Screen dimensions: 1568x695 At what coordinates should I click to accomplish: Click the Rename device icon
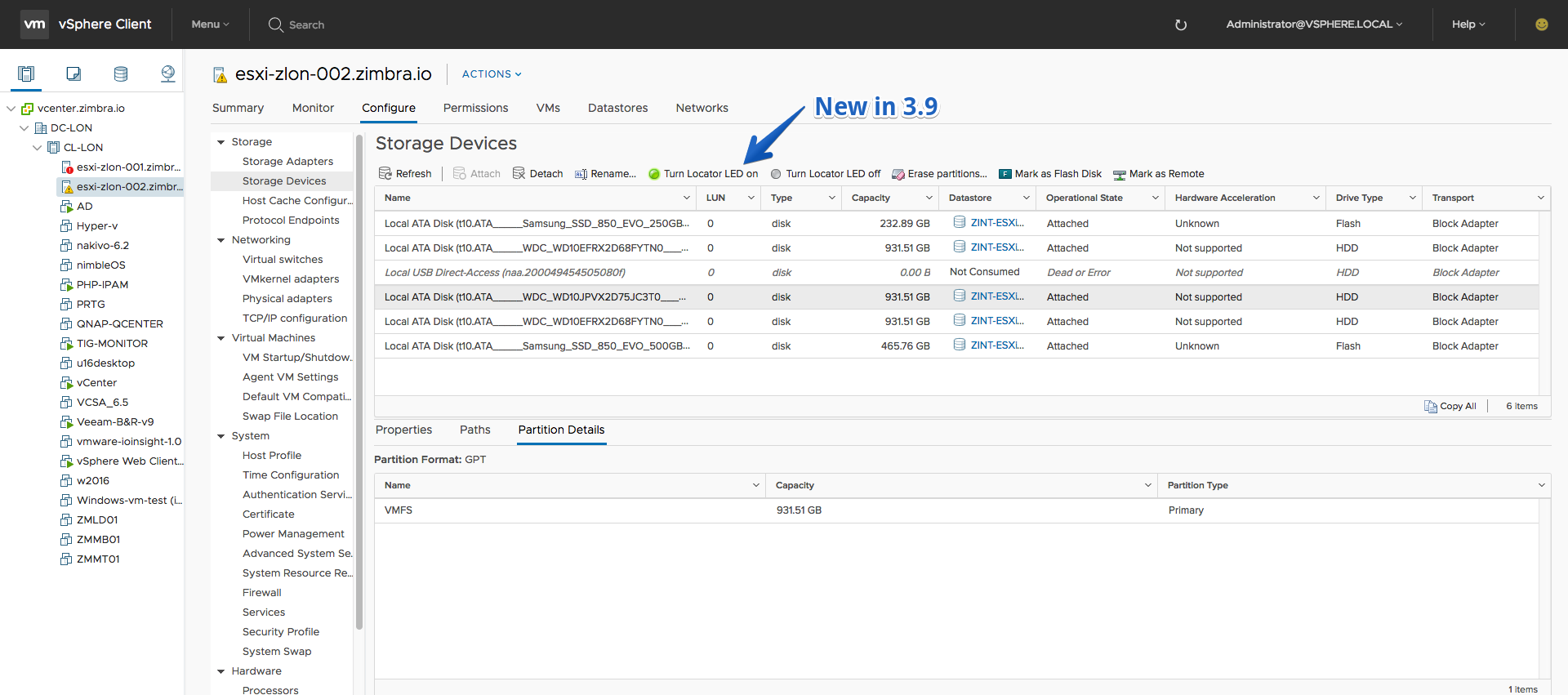[581, 174]
